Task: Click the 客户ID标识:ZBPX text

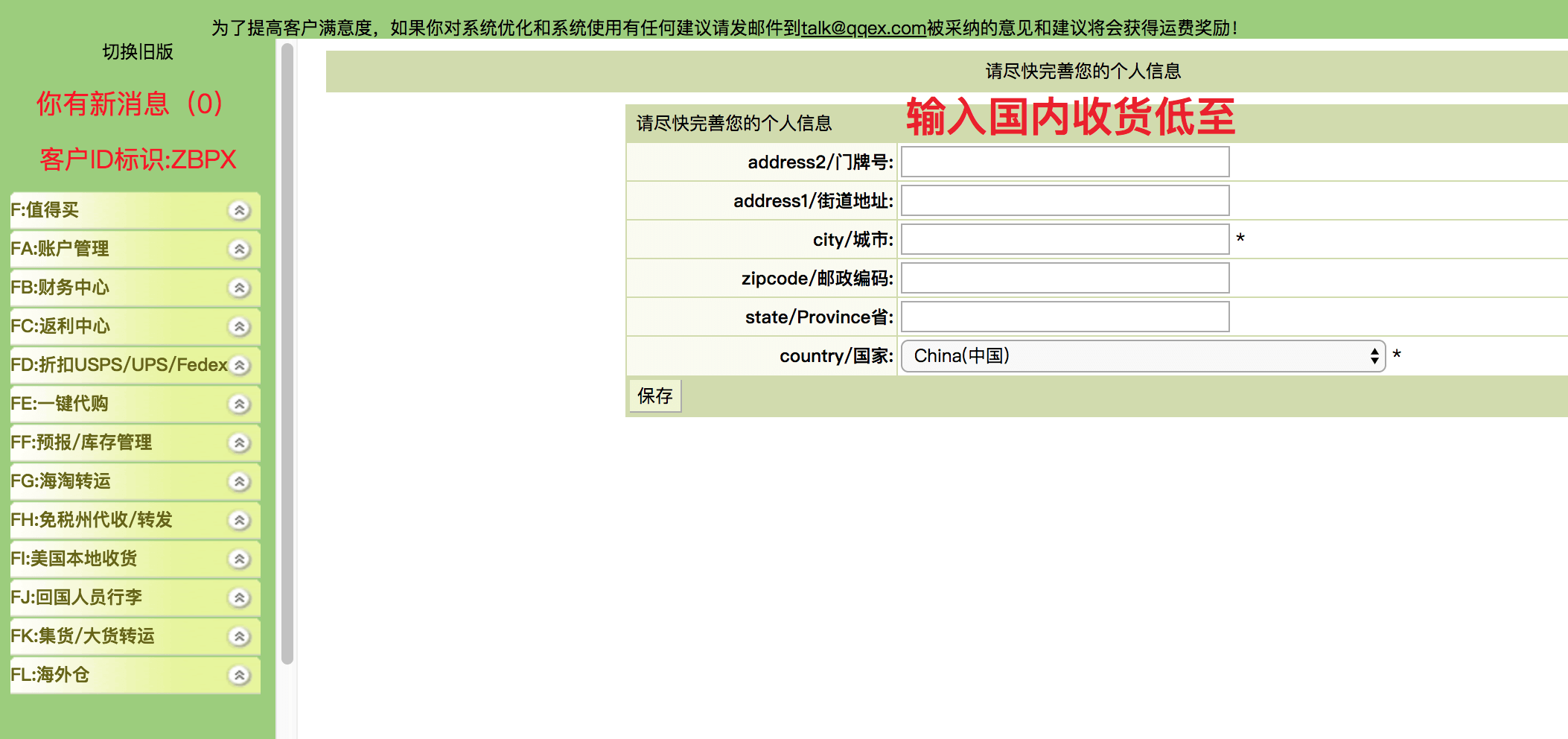Action: (x=138, y=159)
